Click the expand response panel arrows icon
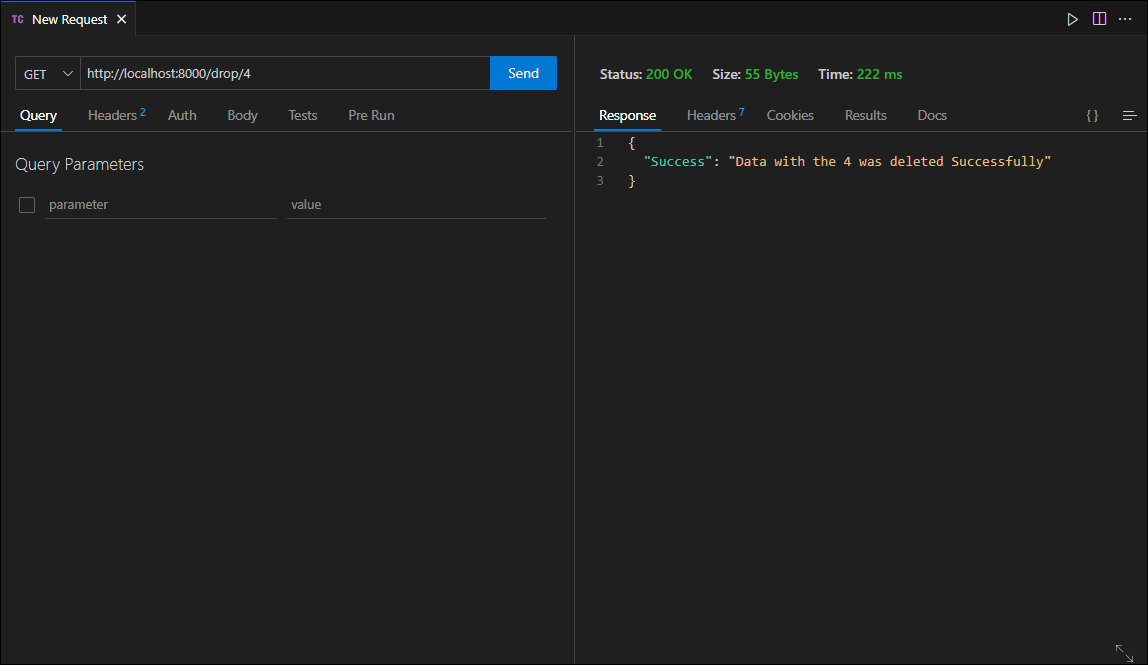 coord(1124,653)
